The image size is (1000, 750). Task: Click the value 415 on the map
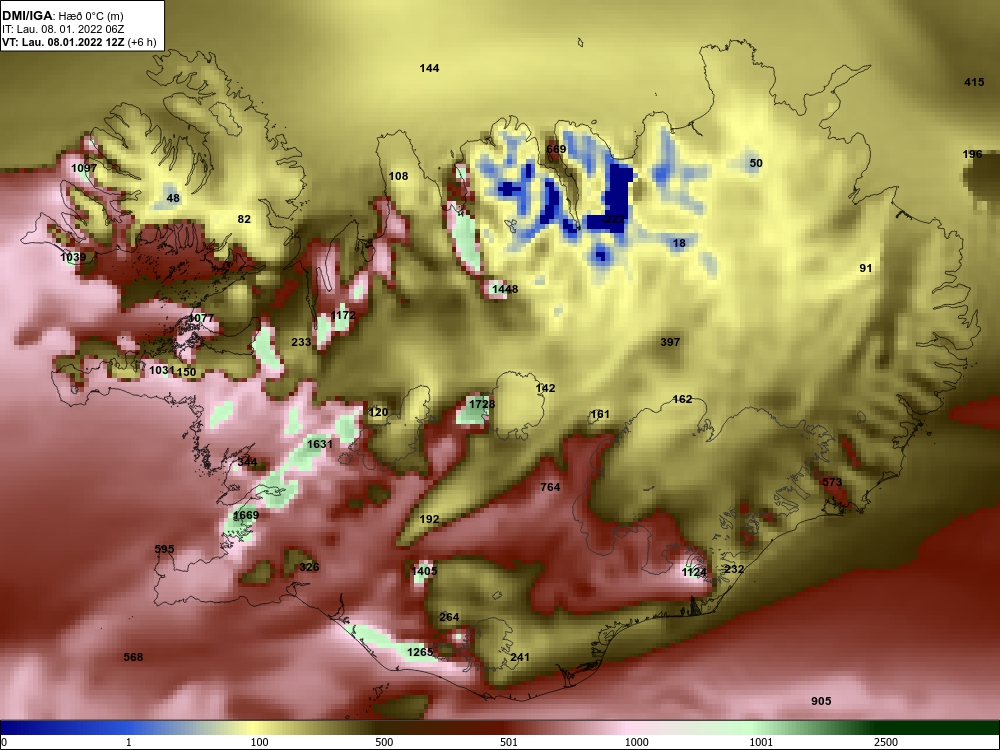(x=974, y=82)
